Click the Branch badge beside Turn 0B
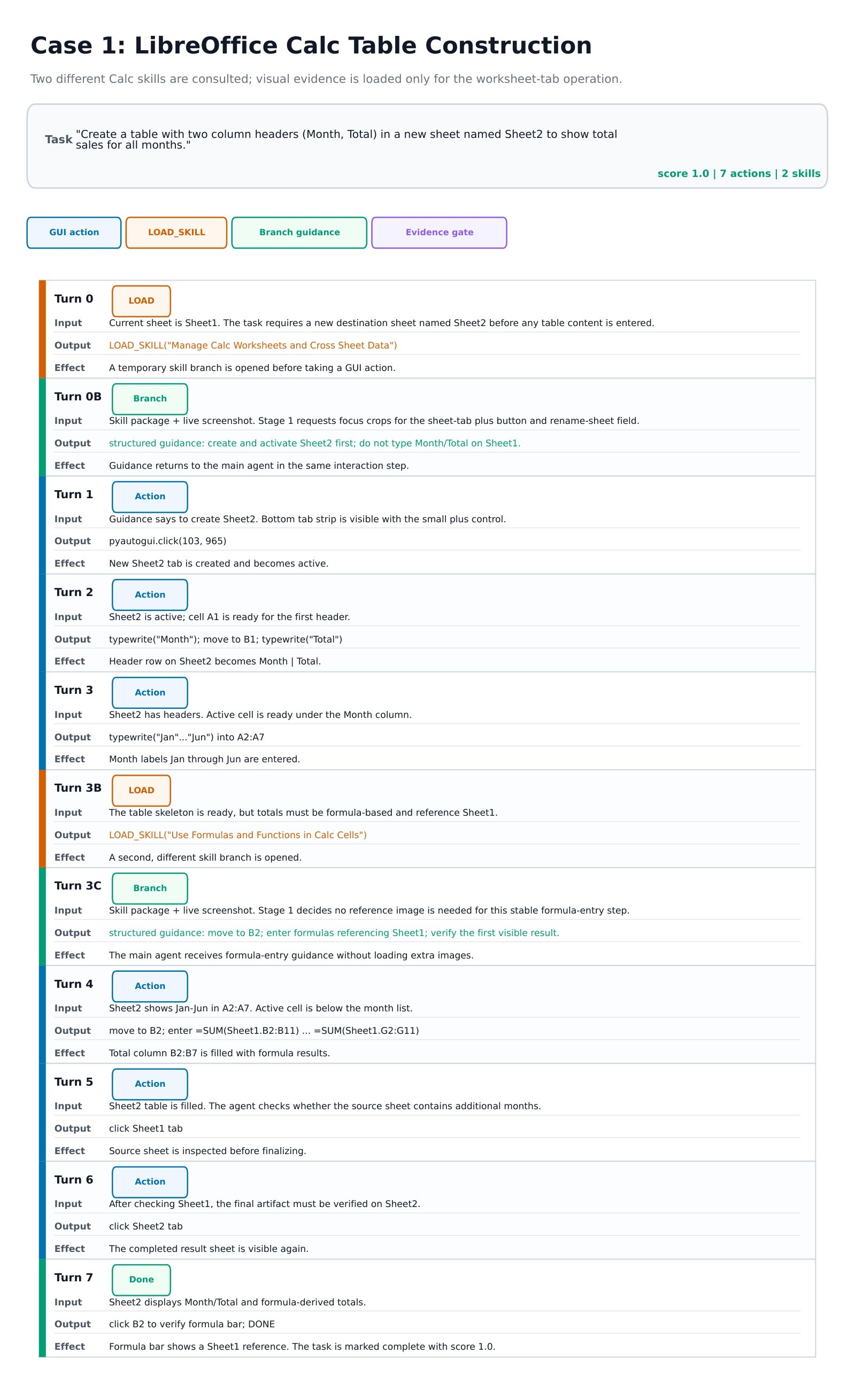The height and width of the screenshot is (1400, 855). tap(150, 399)
